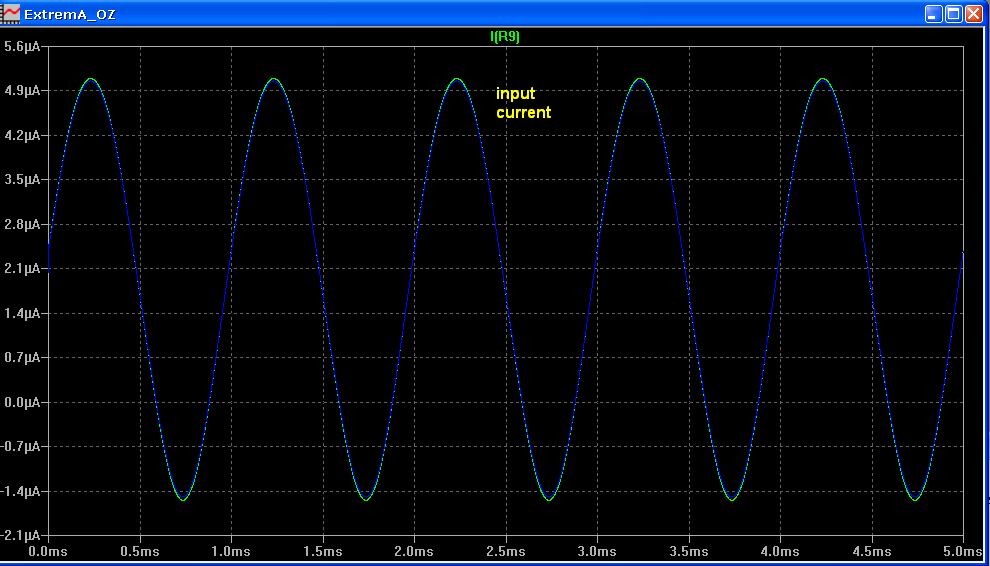Click the 3.0ms time axis label
The height and width of the screenshot is (566, 990).
(x=597, y=549)
